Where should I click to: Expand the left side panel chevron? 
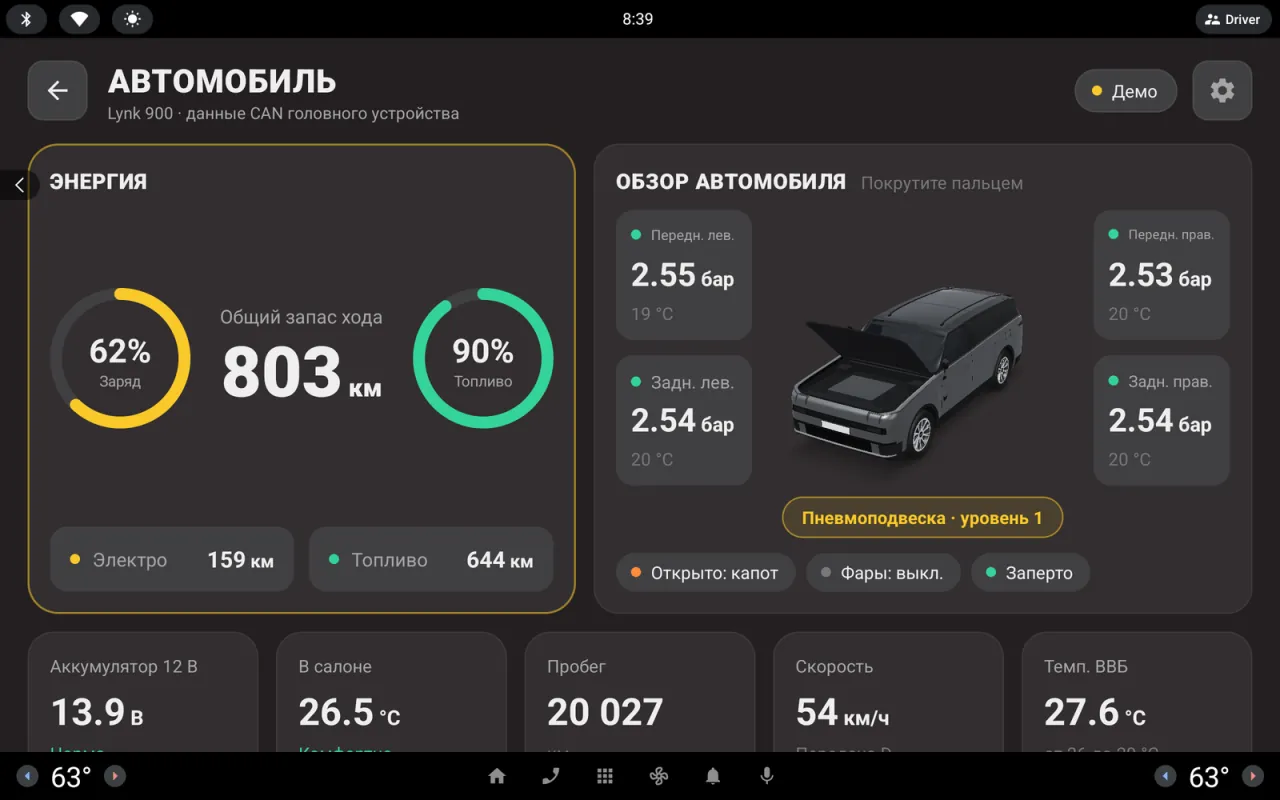point(18,184)
